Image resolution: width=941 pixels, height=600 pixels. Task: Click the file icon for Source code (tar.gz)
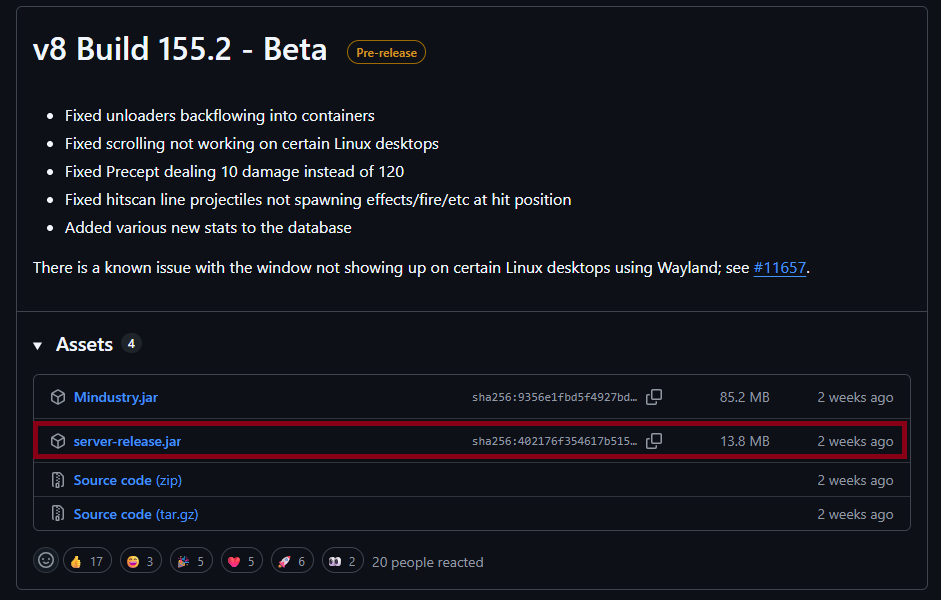pyautogui.click(x=58, y=514)
